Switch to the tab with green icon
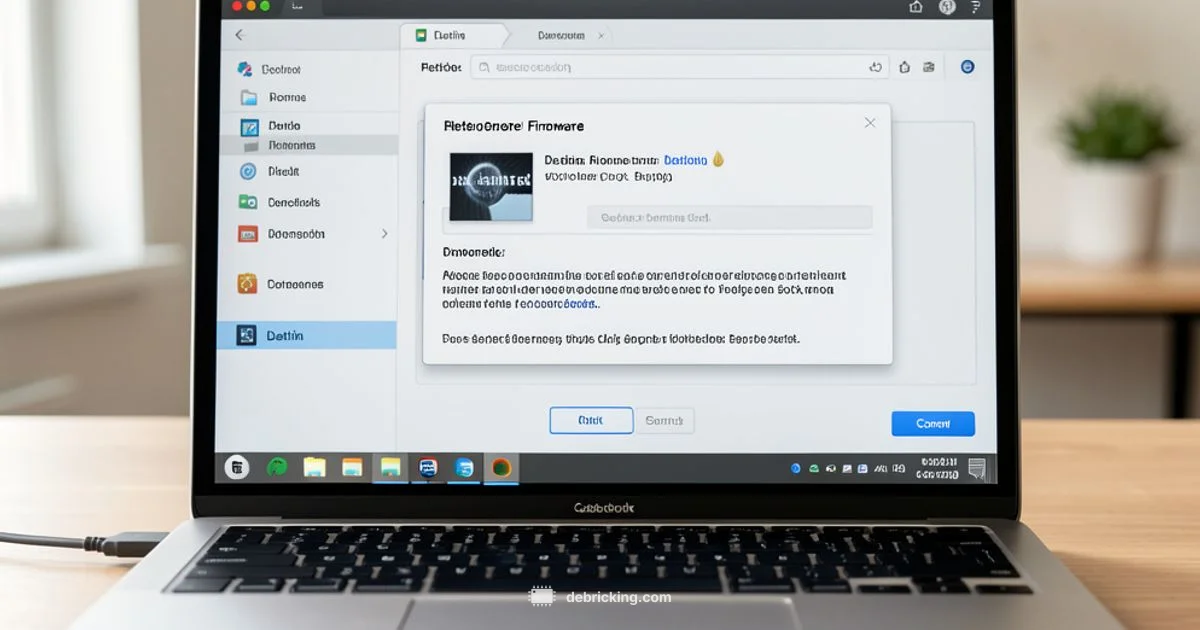 (448, 35)
